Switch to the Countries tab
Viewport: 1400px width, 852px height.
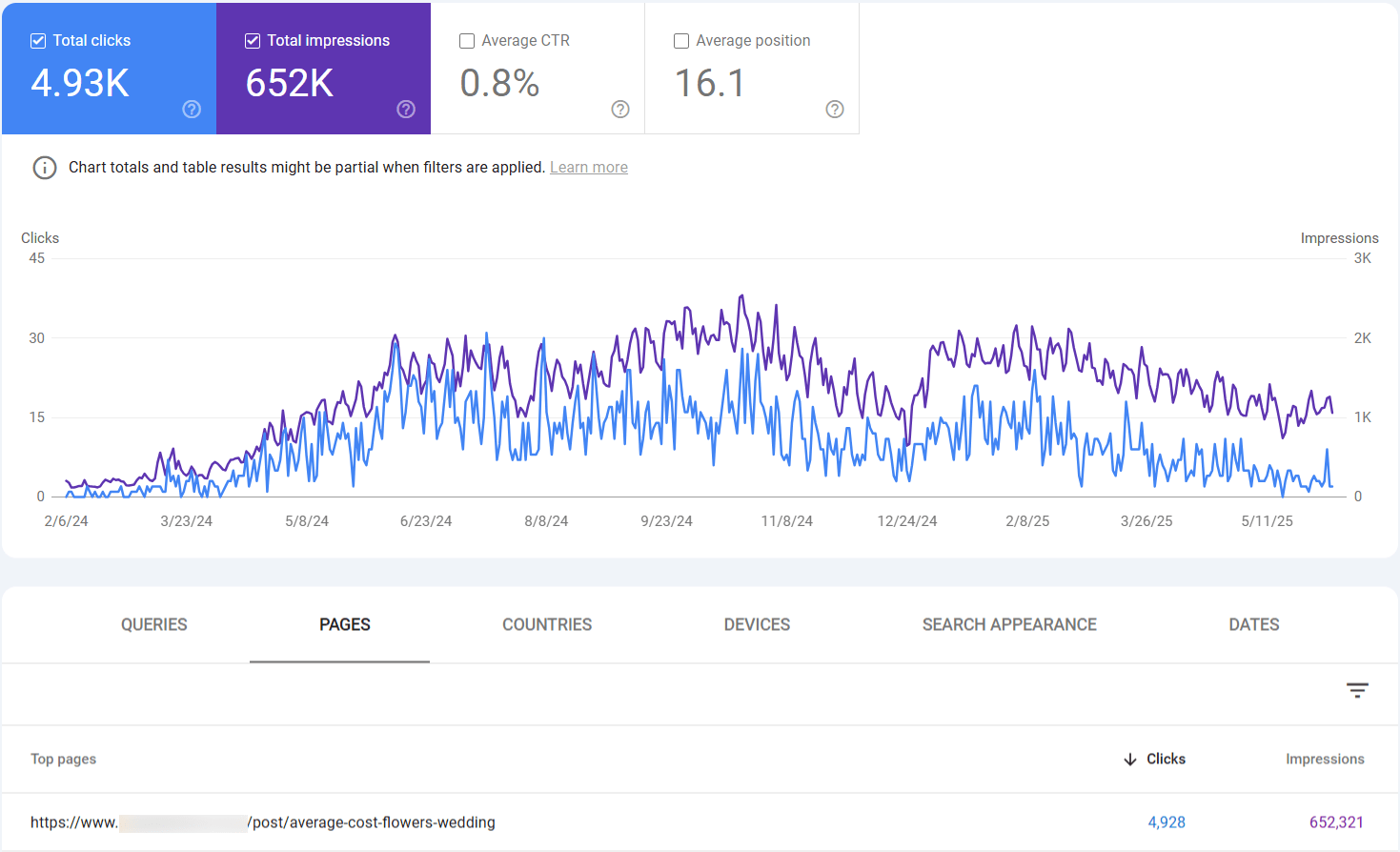[547, 625]
